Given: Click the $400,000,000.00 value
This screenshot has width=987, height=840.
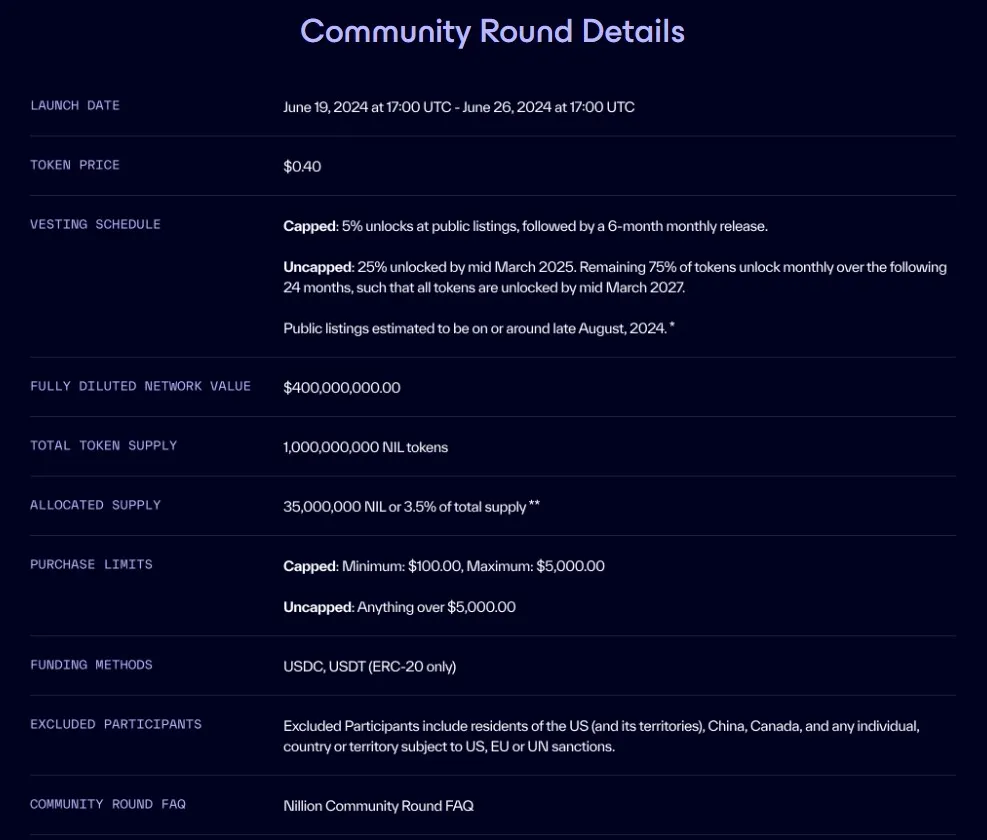Looking at the screenshot, I should click(x=342, y=387).
